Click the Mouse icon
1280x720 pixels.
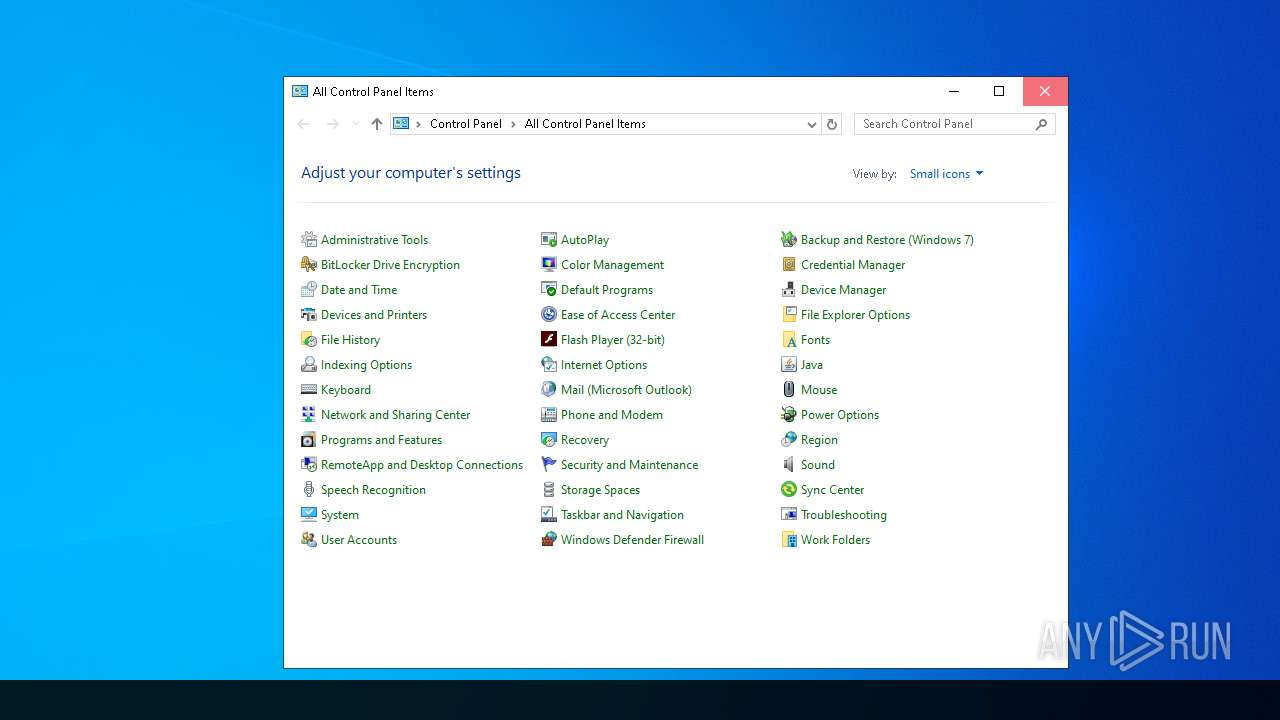pyautogui.click(x=789, y=390)
